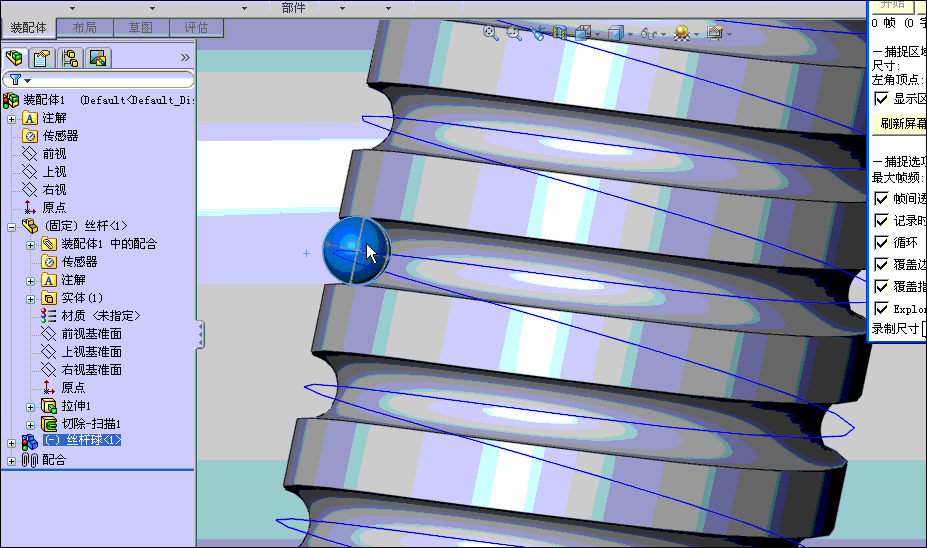The width and height of the screenshot is (927, 548).
Task: Open the View Settings dropdown arrow
Action: [730, 35]
